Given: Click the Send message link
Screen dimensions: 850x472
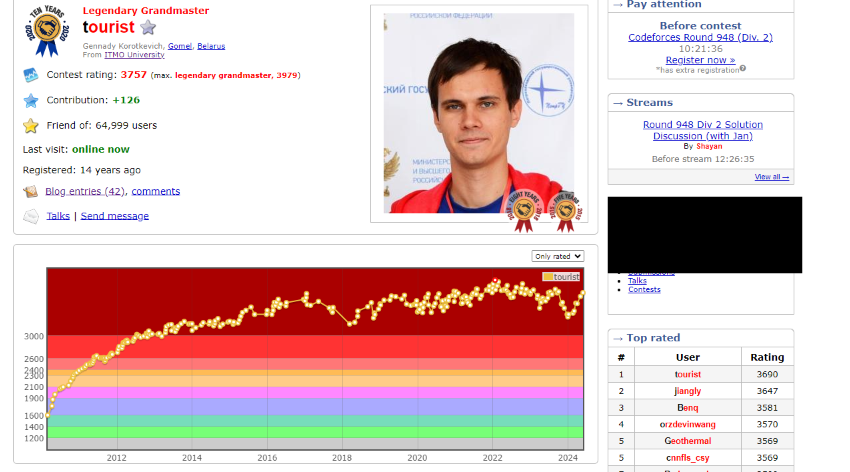Looking at the screenshot, I should 114,216.
